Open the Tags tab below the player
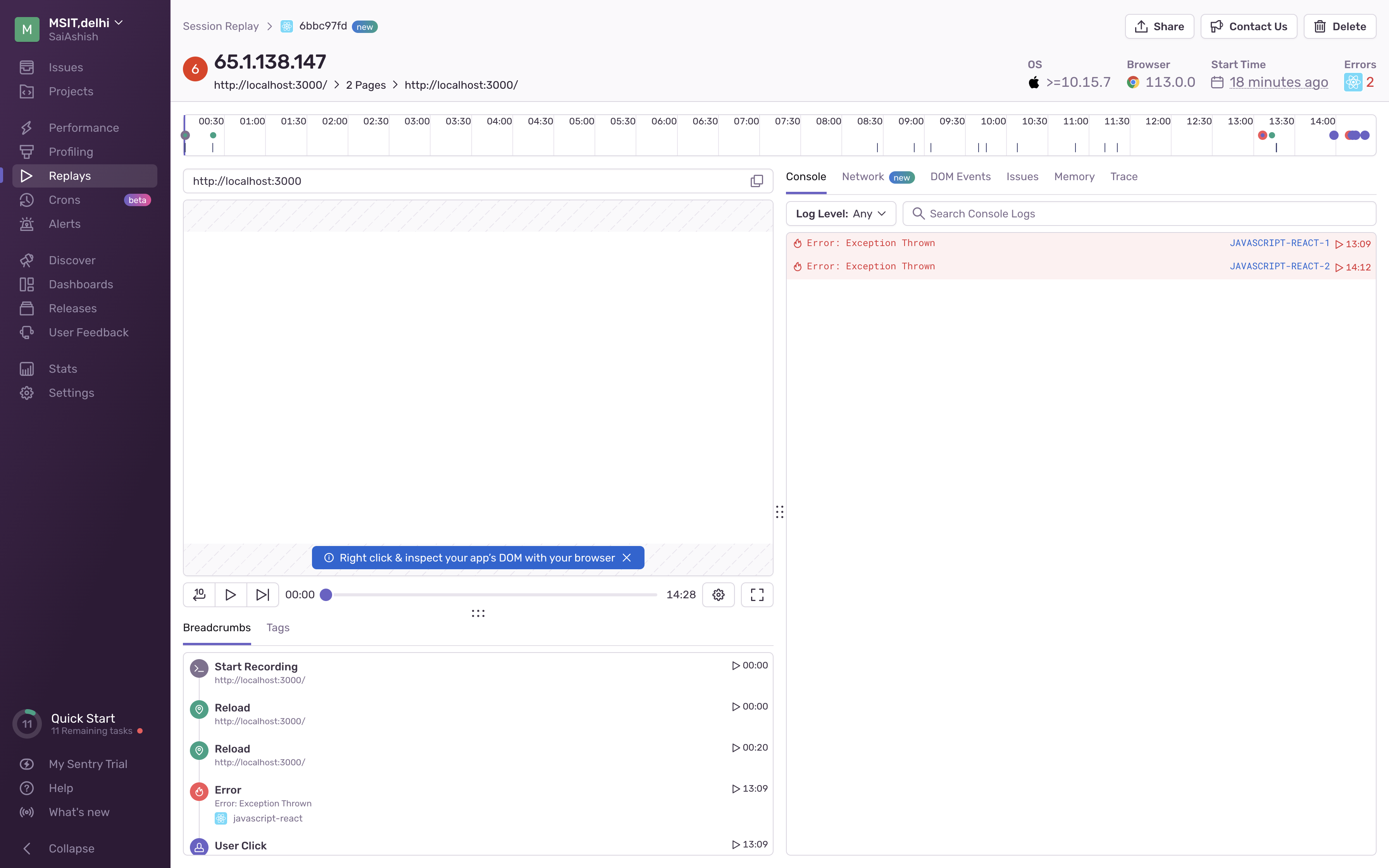This screenshot has height=868, width=1389. point(278,627)
